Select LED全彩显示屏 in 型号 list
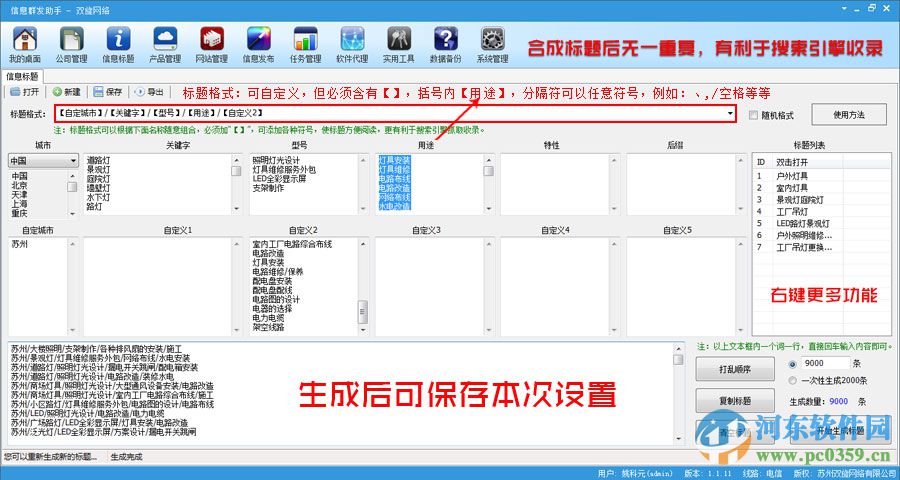This screenshot has height=480, width=900. (x=279, y=179)
